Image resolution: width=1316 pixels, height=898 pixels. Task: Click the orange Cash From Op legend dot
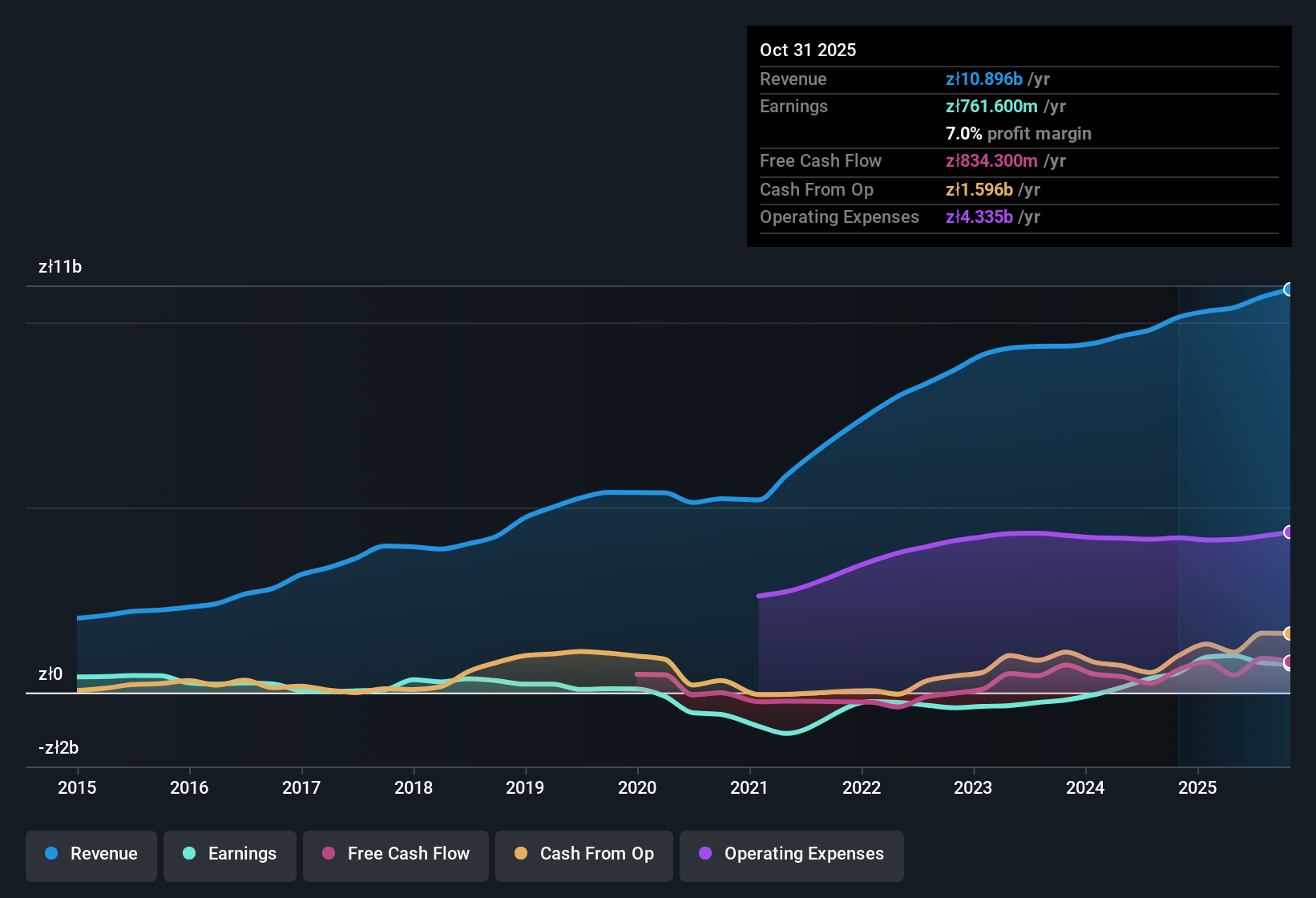[x=521, y=854]
